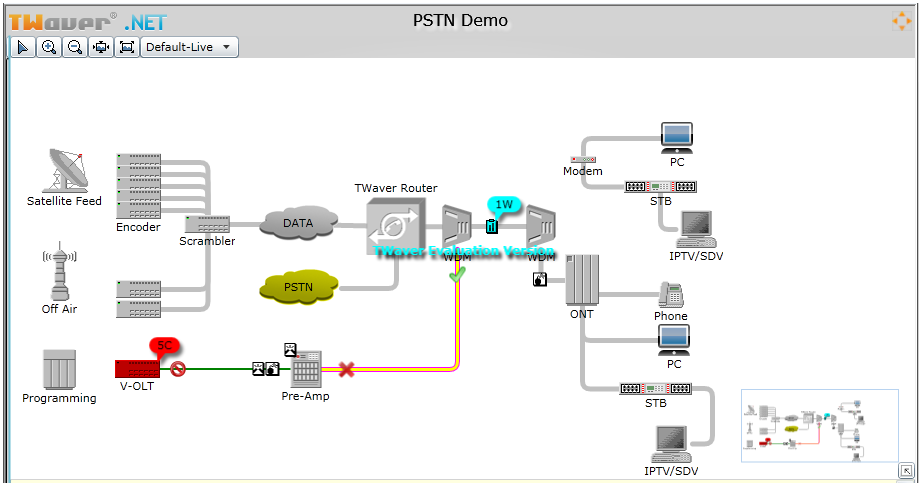The height and width of the screenshot is (486, 922).
Task: Select the STB next to the overview map
Action: pyautogui.click(x=656, y=388)
